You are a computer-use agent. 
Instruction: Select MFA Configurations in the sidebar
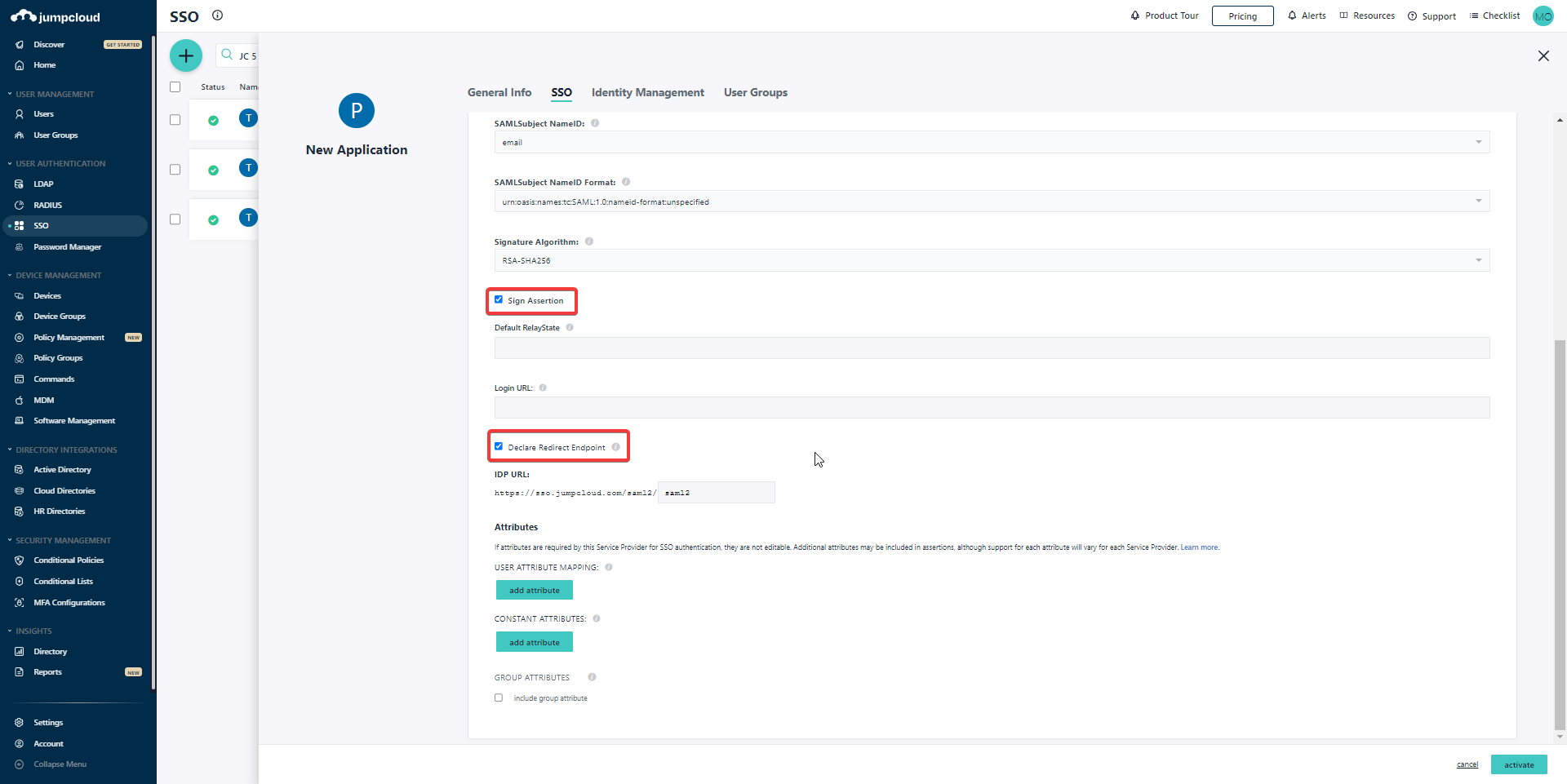tap(69, 602)
